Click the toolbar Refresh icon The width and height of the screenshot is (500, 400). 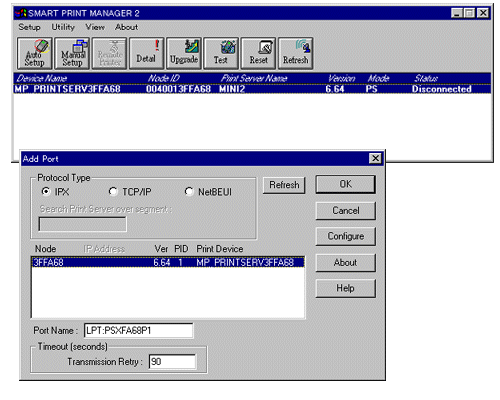tap(296, 53)
